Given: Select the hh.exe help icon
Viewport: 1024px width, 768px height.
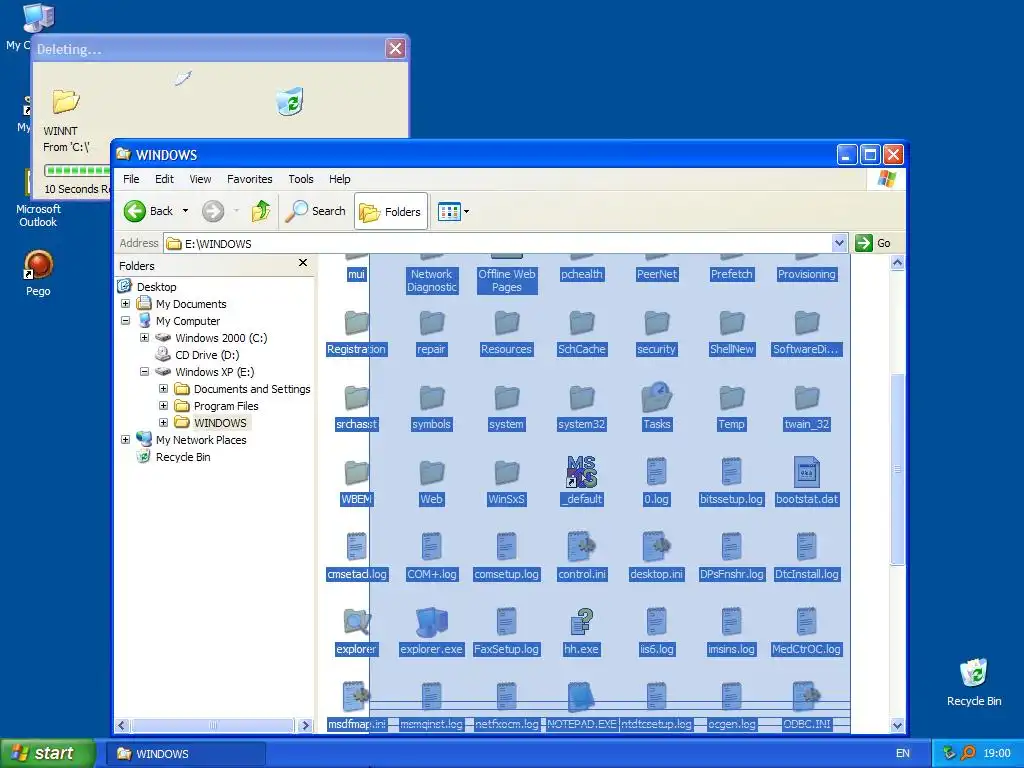Looking at the screenshot, I should pyautogui.click(x=581, y=622).
